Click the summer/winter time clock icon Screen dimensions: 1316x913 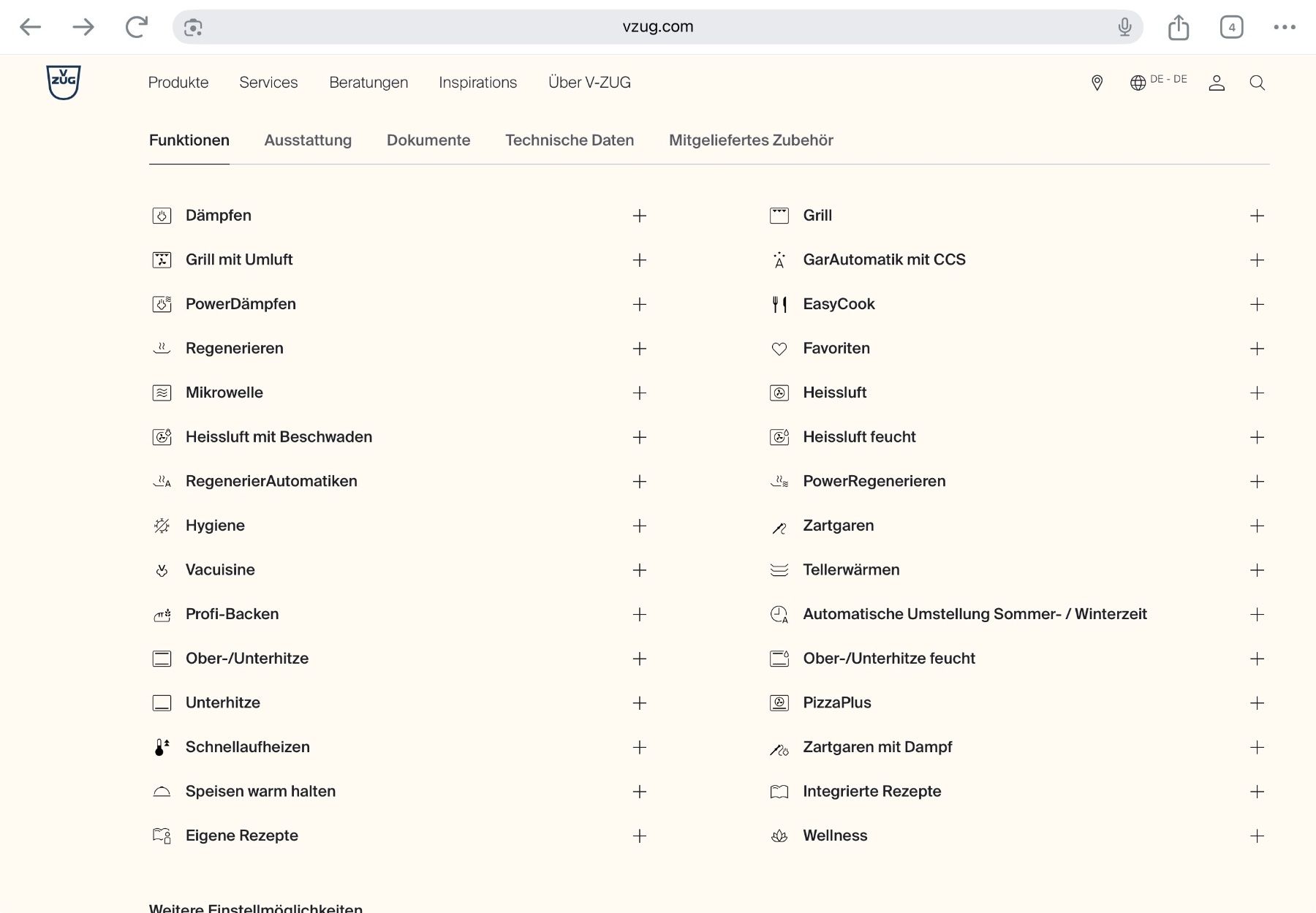pos(779,614)
